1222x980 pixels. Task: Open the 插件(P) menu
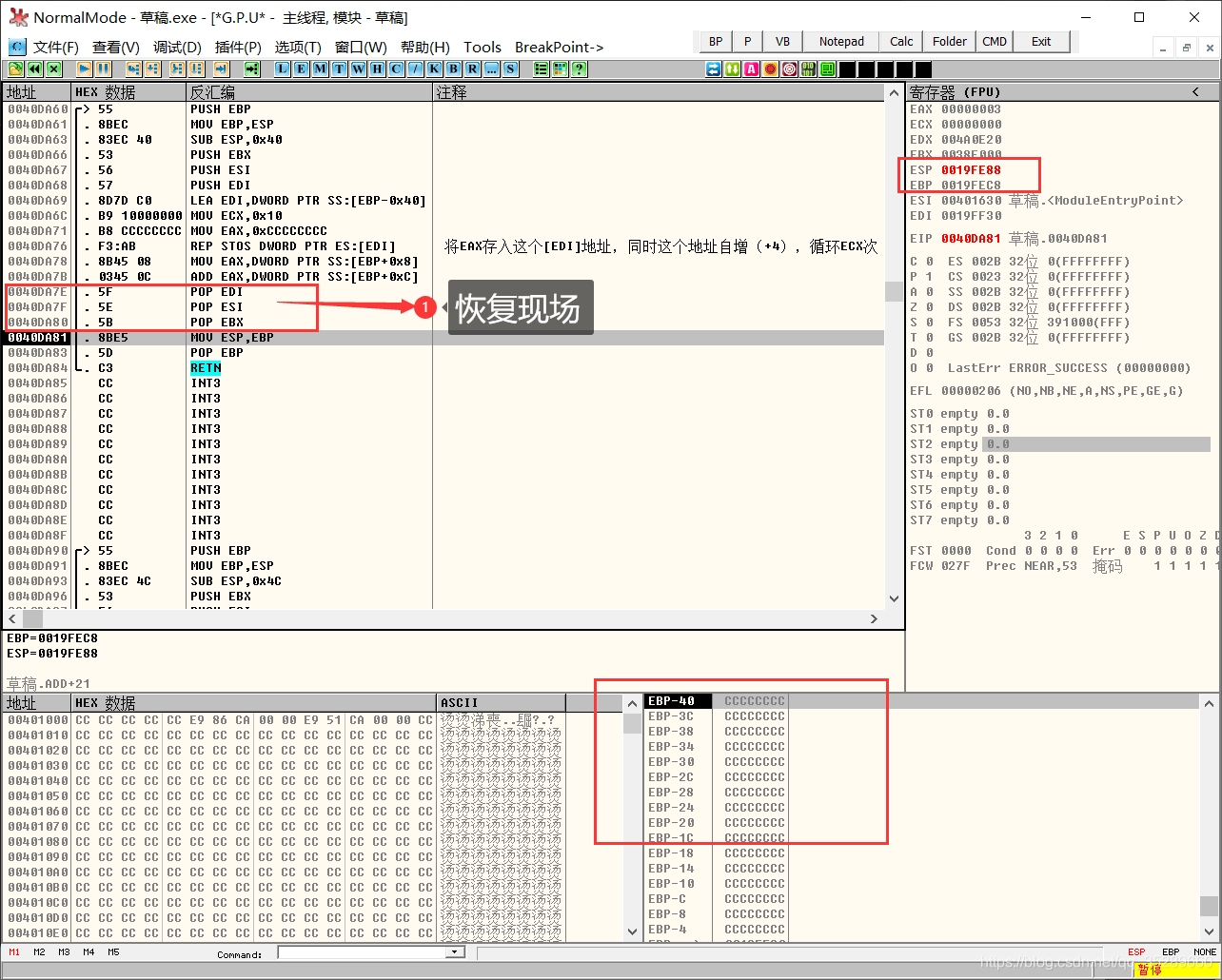[238, 48]
